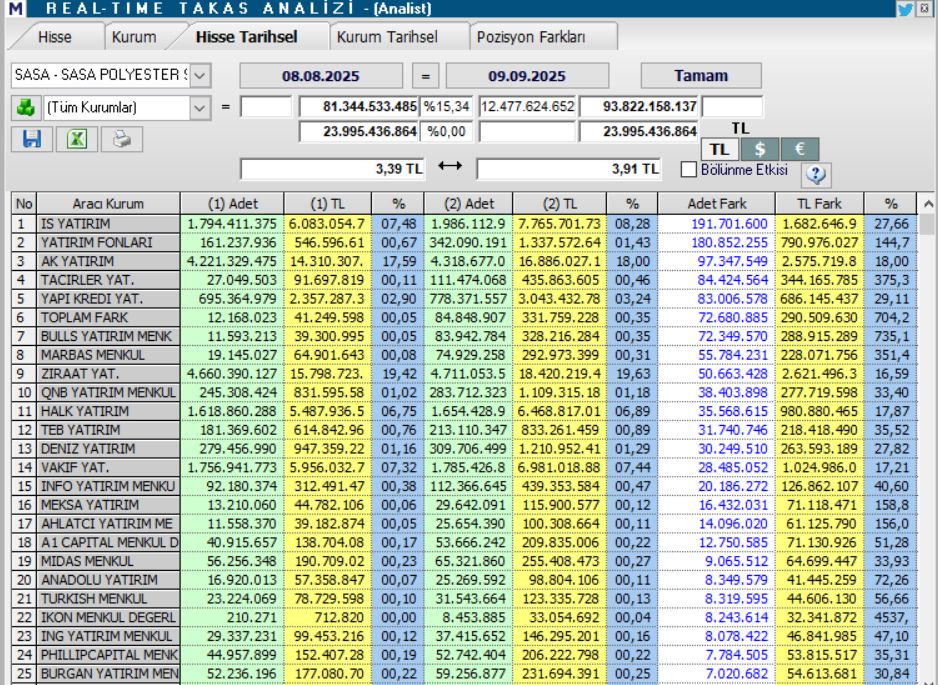This screenshot has width=938, height=685.
Task: Click the 3,39 TL price field
Action: [332, 169]
